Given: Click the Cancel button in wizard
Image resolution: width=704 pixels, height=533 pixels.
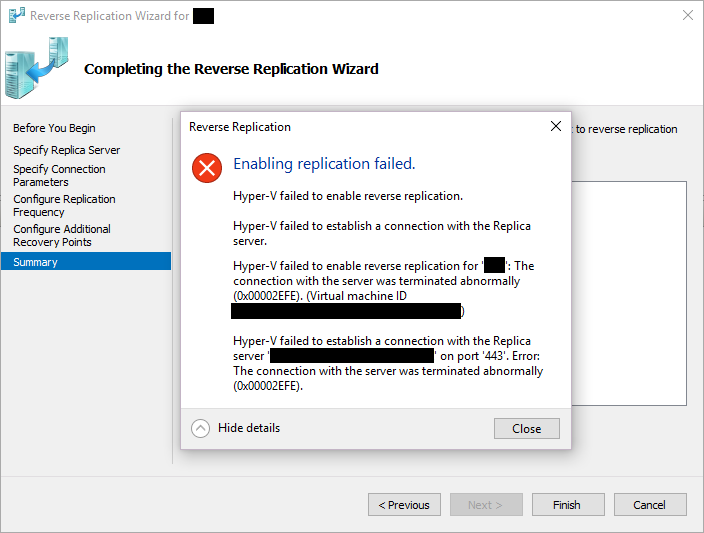Looking at the screenshot, I should coord(650,505).
